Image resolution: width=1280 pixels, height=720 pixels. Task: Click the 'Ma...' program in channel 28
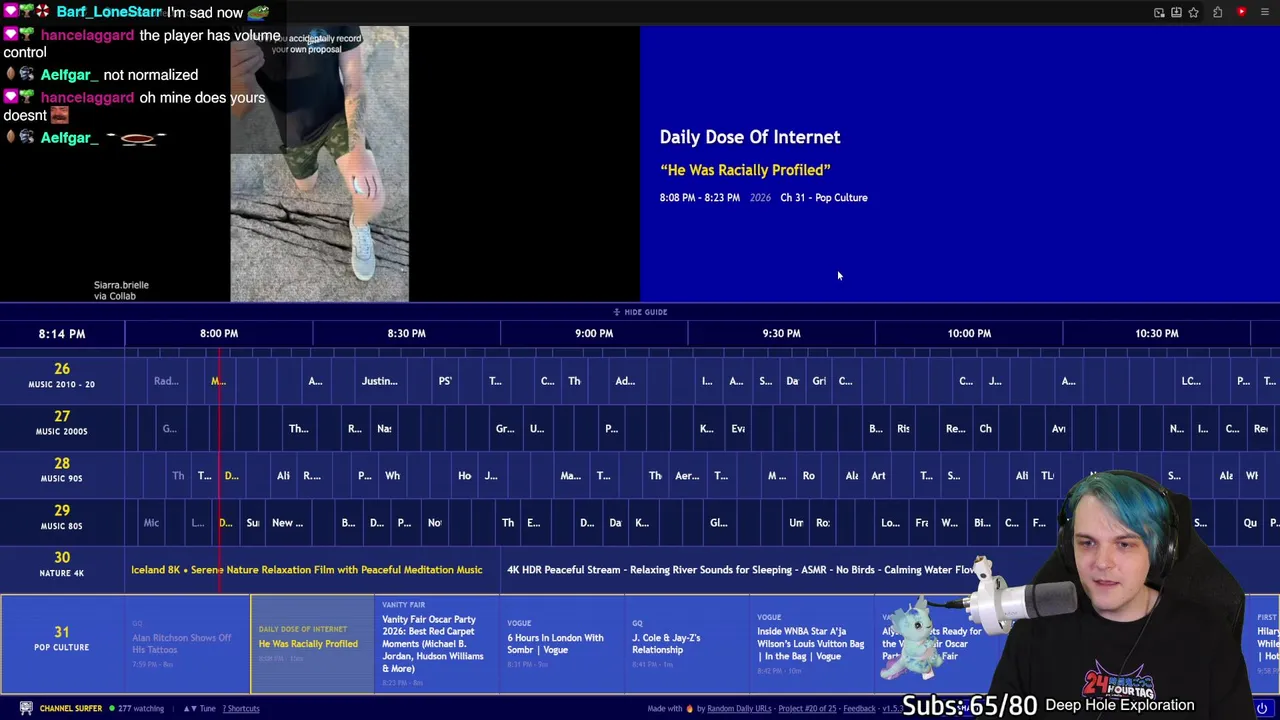click(570, 475)
